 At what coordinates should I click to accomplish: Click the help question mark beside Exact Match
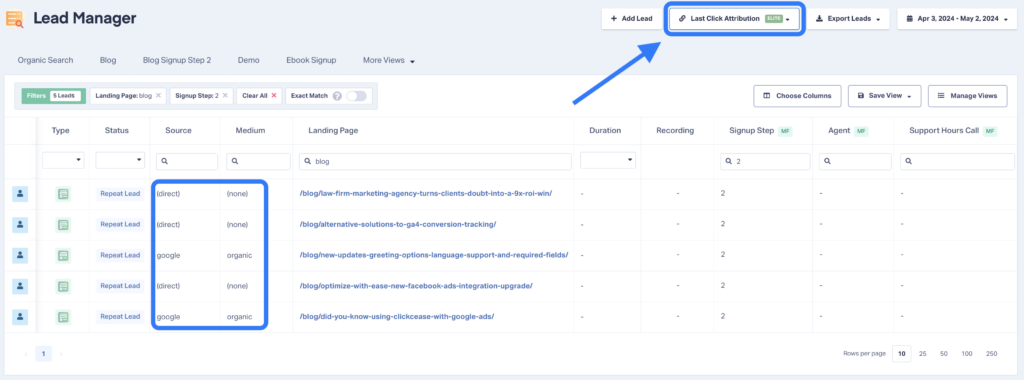tap(337, 95)
